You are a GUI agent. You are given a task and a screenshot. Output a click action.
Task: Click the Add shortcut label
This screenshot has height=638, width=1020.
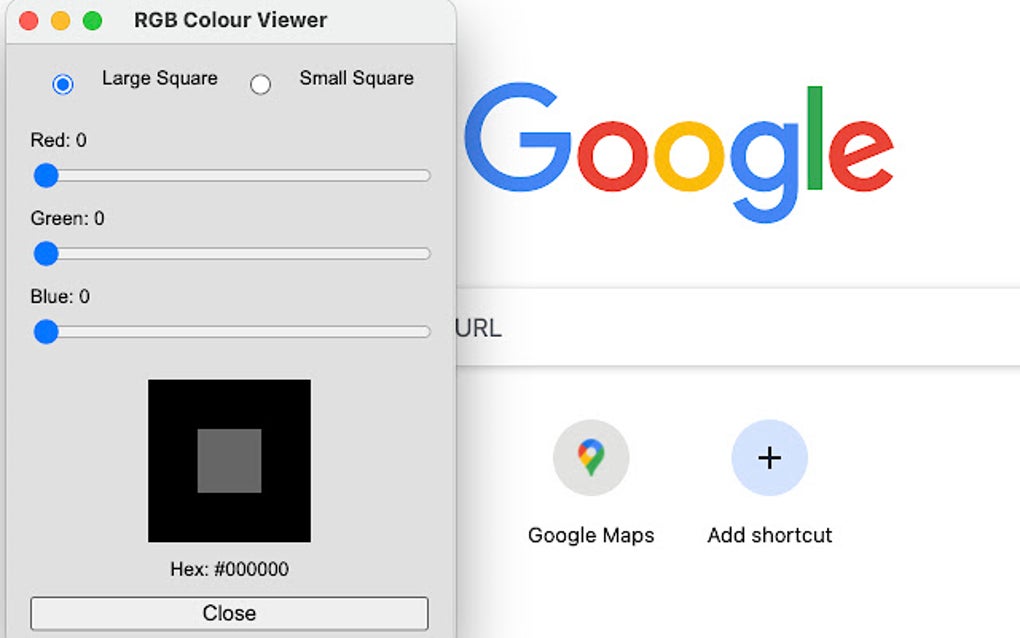point(769,535)
